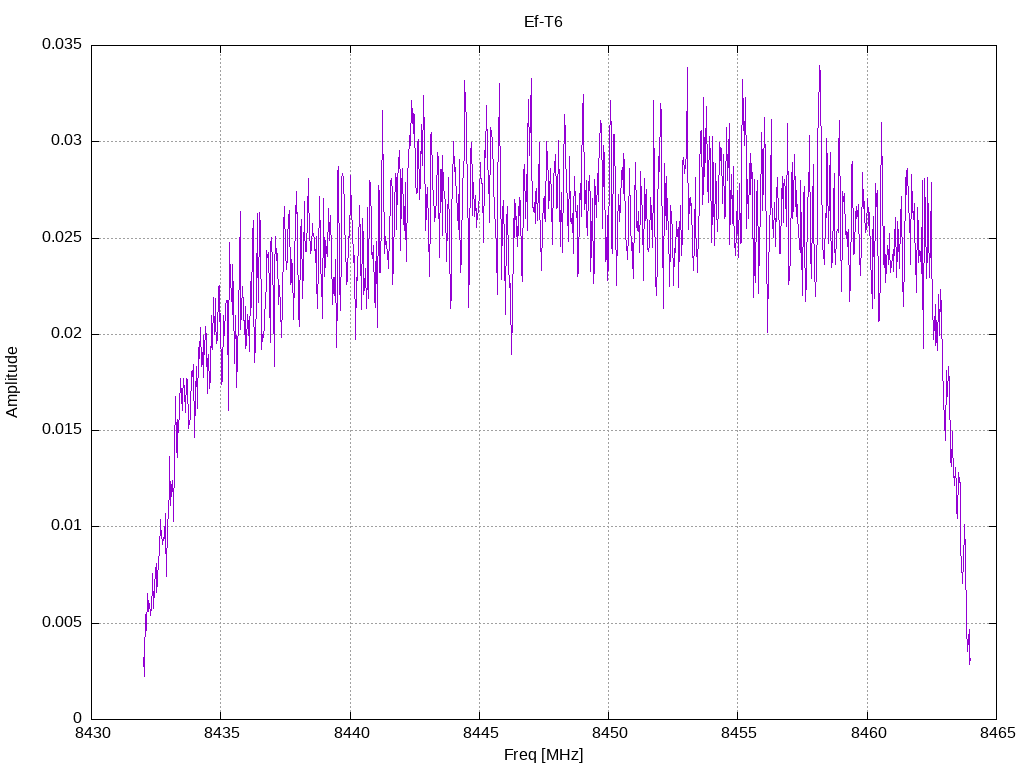Click x-axis tick label 8435
This screenshot has height=768, width=1024.
222,733
